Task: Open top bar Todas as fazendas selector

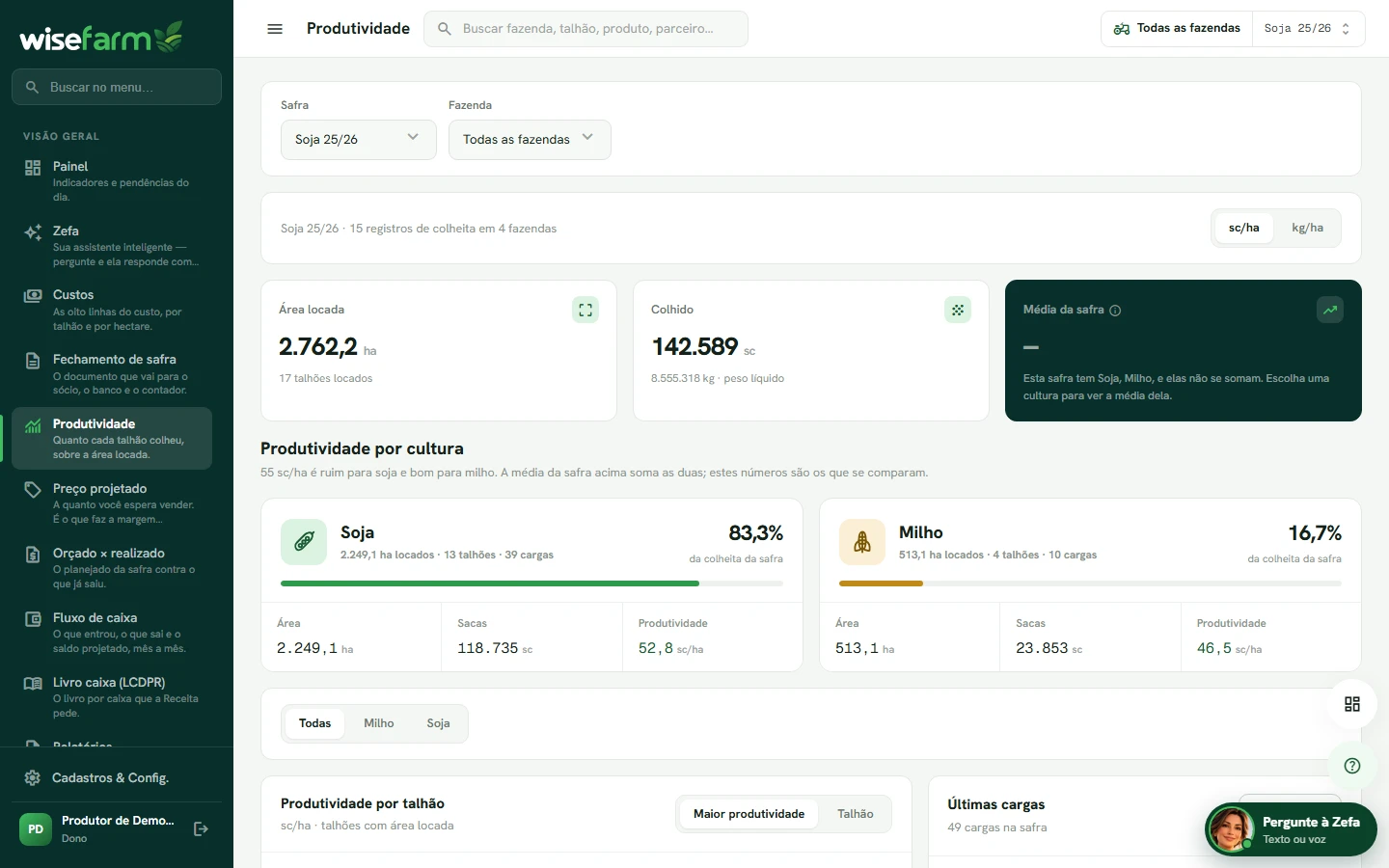Action: pos(1177,29)
